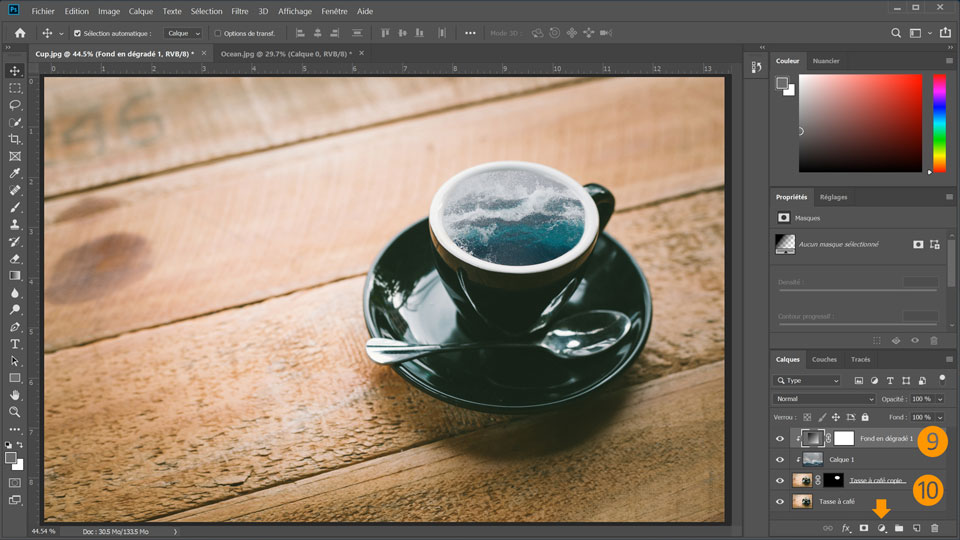Open the Type layer filter dropdown
The width and height of the screenshot is (960, 540).
807,380
